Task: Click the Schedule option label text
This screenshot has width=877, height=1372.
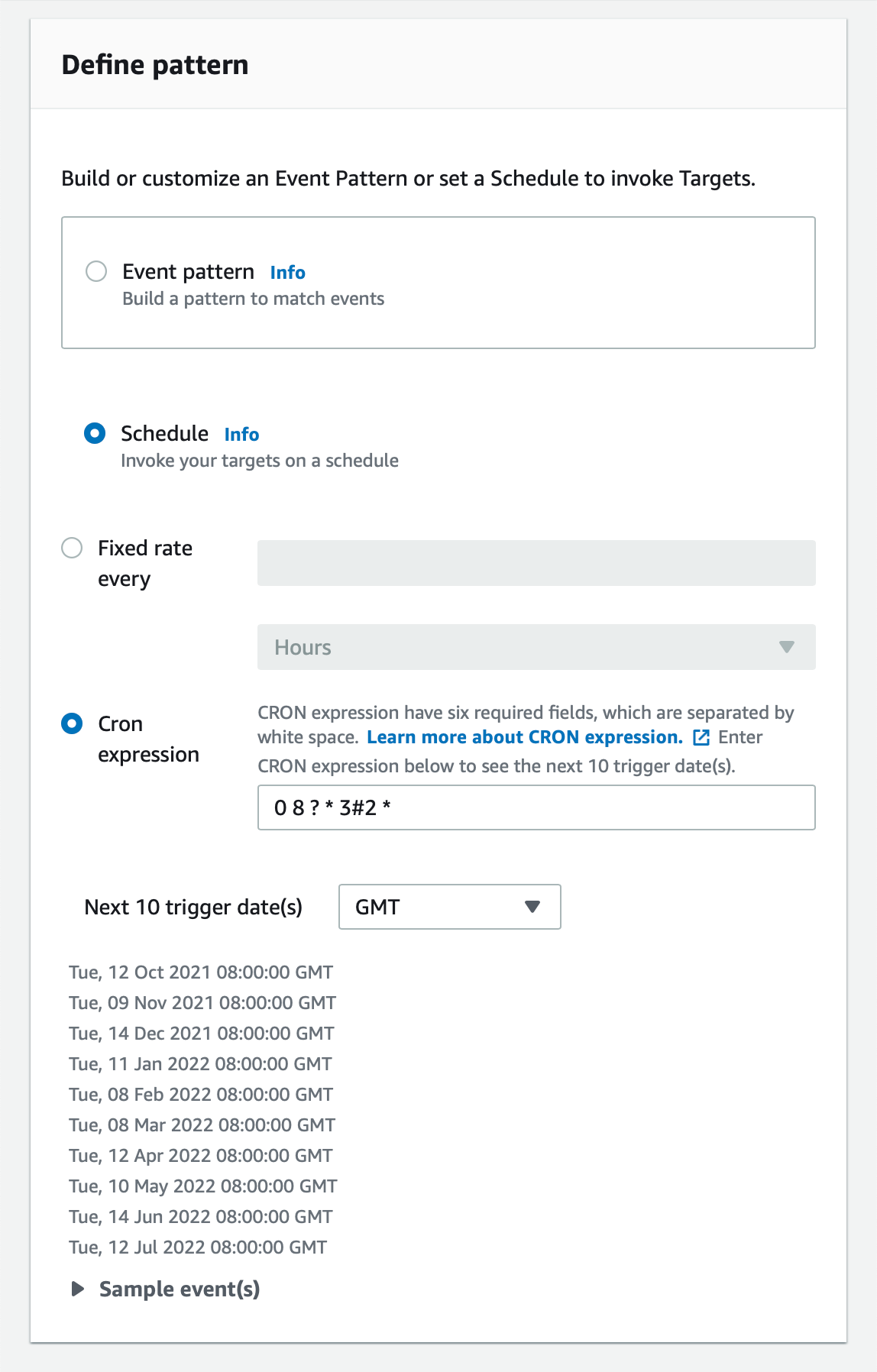Action: click(165, 433)
